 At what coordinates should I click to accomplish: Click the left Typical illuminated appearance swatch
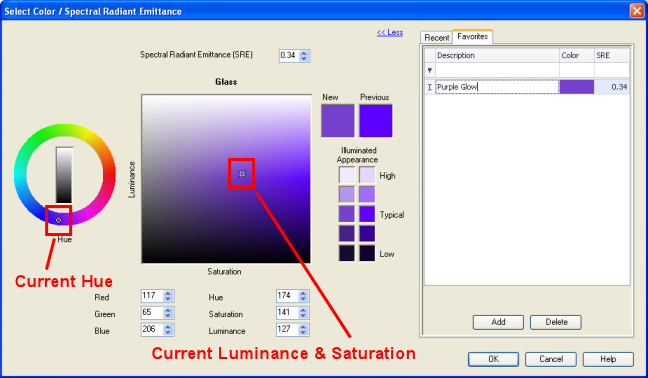(x=347, y=214)
